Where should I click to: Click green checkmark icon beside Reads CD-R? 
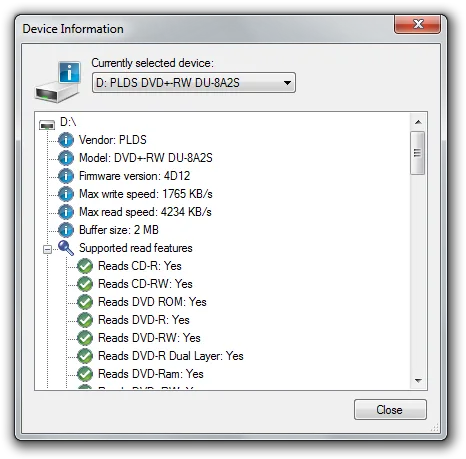[x=85, y=266]
